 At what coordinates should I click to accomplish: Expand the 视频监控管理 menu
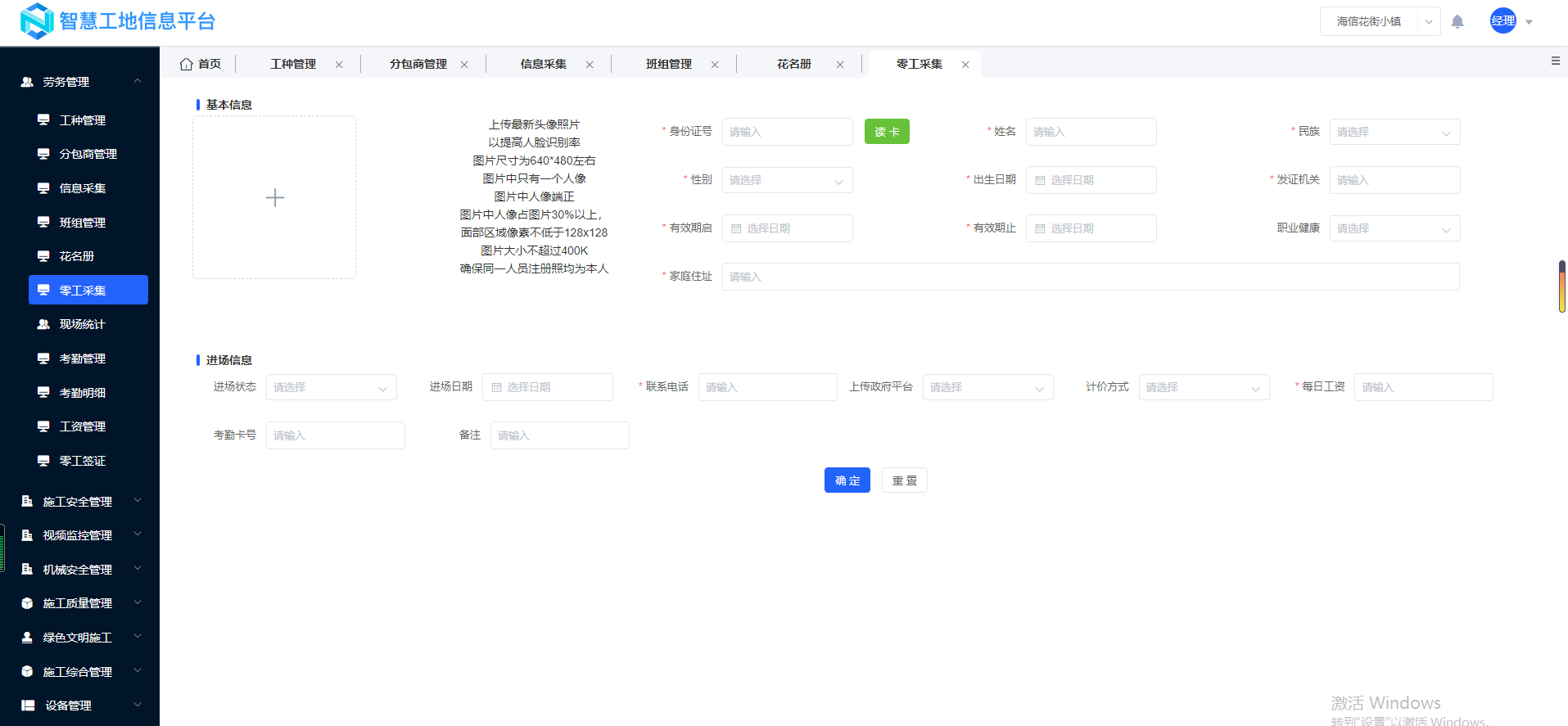click(x=138, y=534)
